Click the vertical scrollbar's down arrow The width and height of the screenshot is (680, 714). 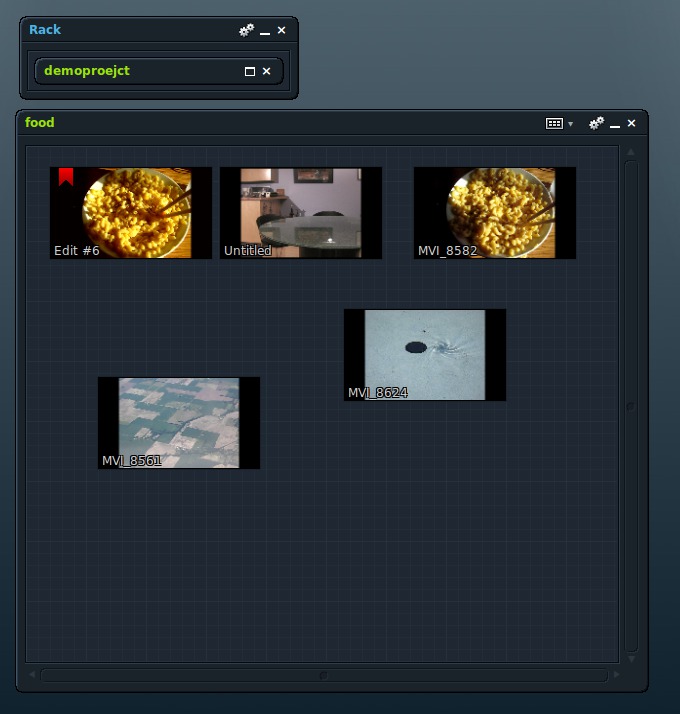tap(630, 659)
